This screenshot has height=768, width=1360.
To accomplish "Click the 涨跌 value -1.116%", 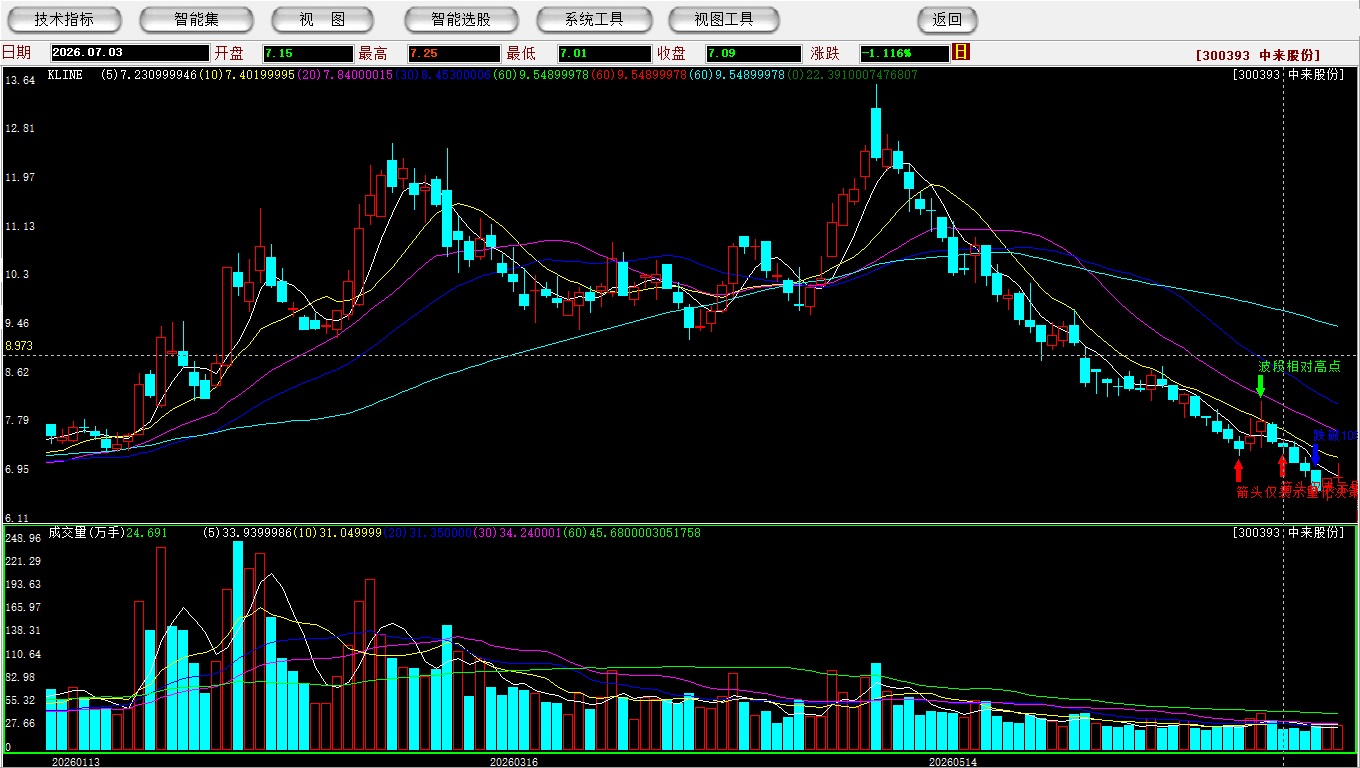I will coord(904,53).
